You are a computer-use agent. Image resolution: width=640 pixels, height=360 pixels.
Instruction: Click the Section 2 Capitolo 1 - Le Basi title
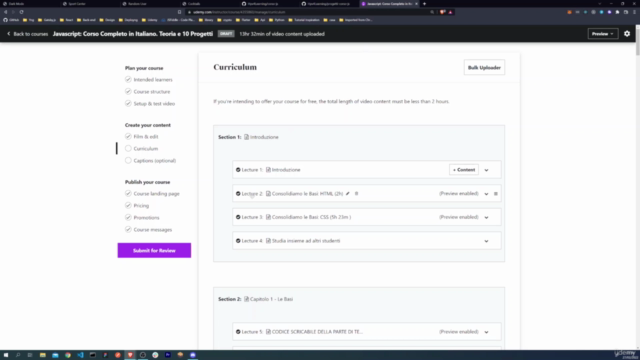[x=271, y=299]
